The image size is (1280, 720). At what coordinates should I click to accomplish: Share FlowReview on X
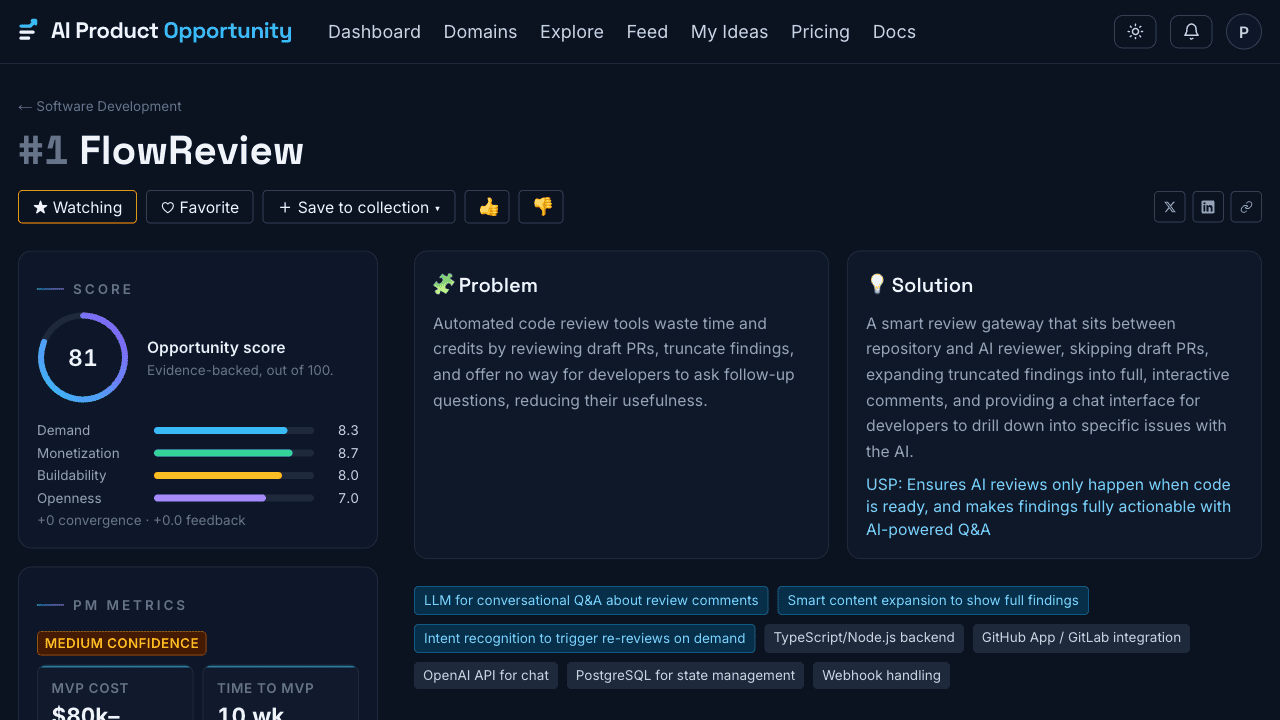[1170, 207]
